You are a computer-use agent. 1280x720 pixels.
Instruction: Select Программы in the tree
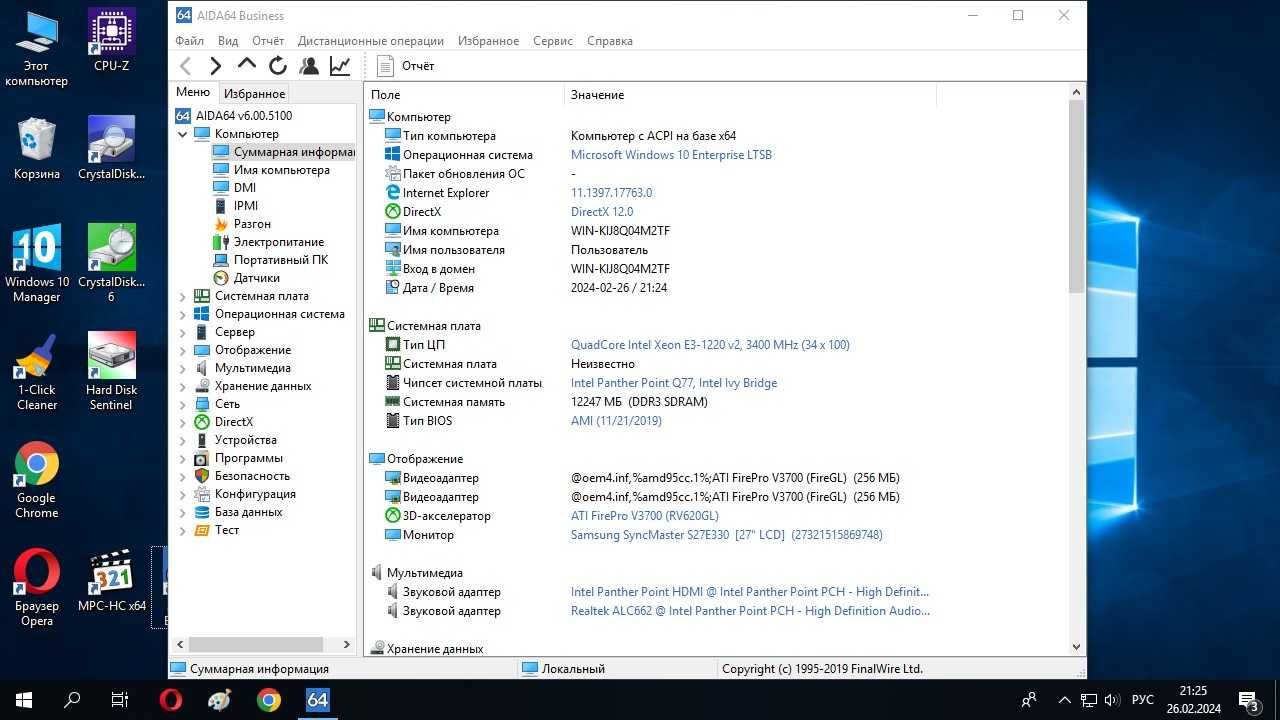coord(248,458)
